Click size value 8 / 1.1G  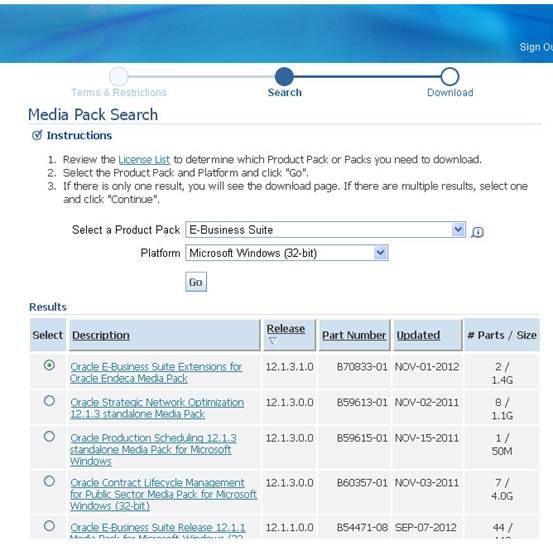(x=502, y=409)
